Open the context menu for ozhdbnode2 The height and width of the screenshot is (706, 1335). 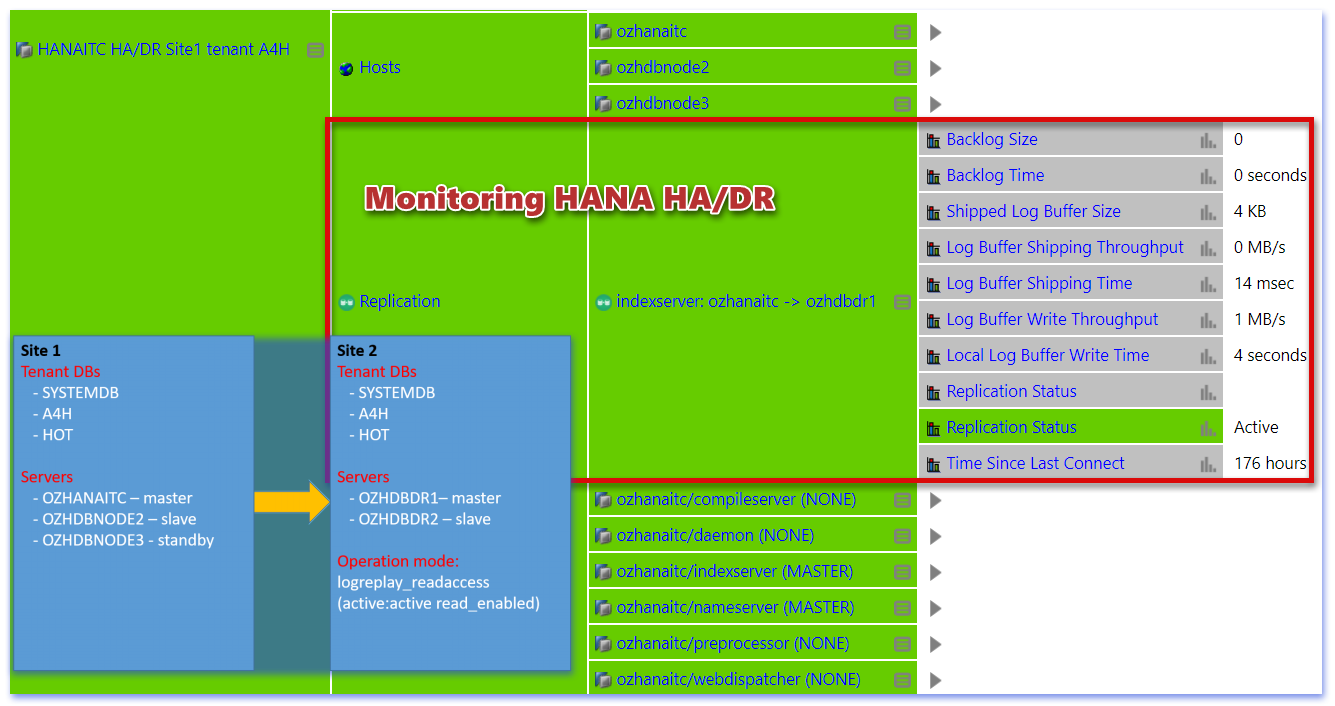(900, 67)
